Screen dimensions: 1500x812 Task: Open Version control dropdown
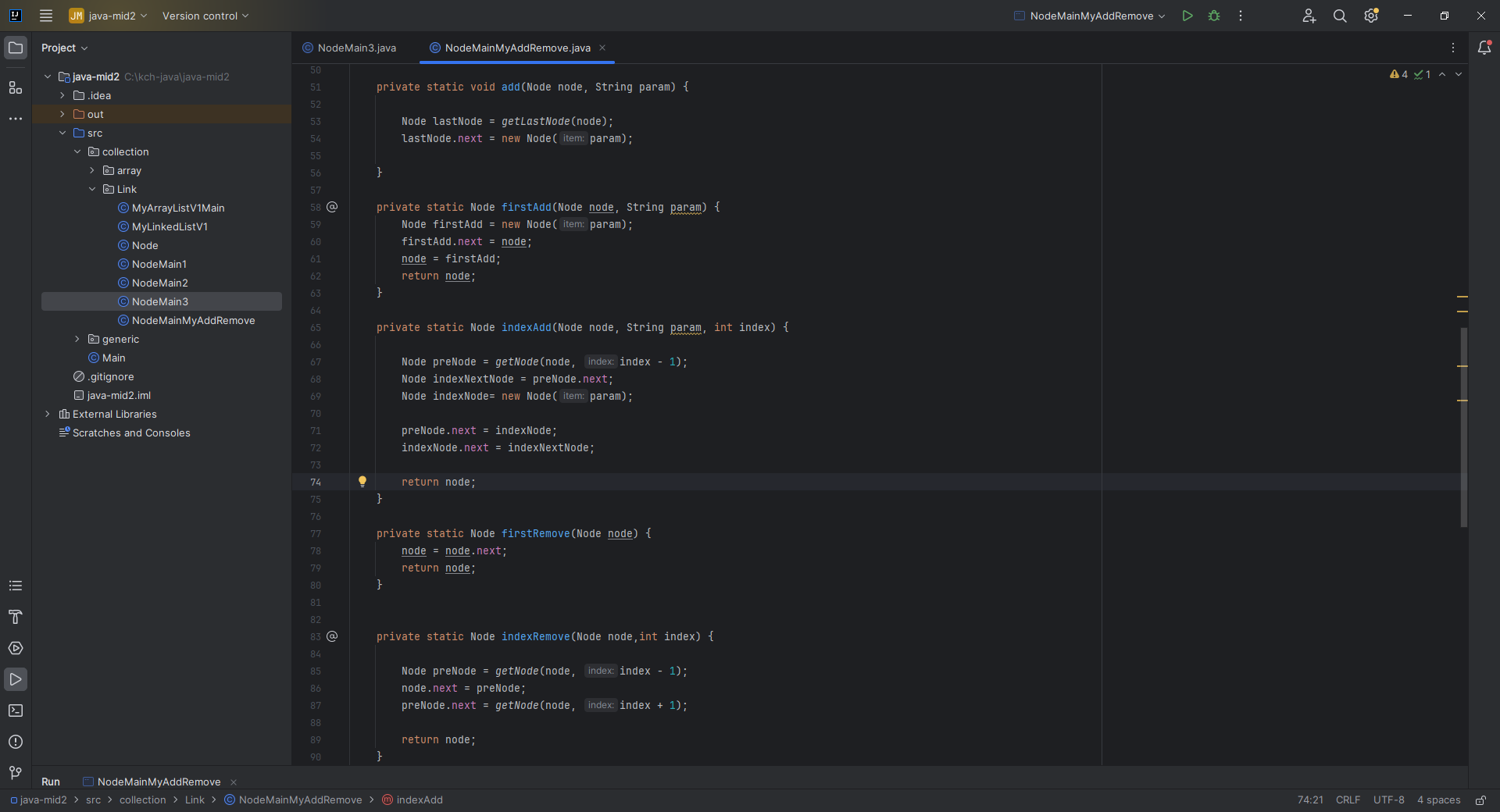coord(205,16)
